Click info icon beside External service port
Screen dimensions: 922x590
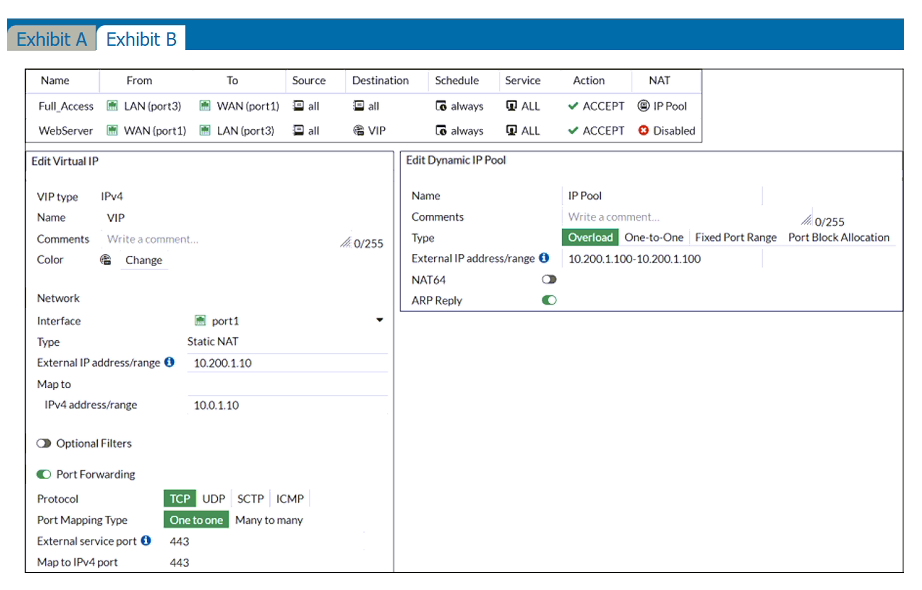point(146,540)
